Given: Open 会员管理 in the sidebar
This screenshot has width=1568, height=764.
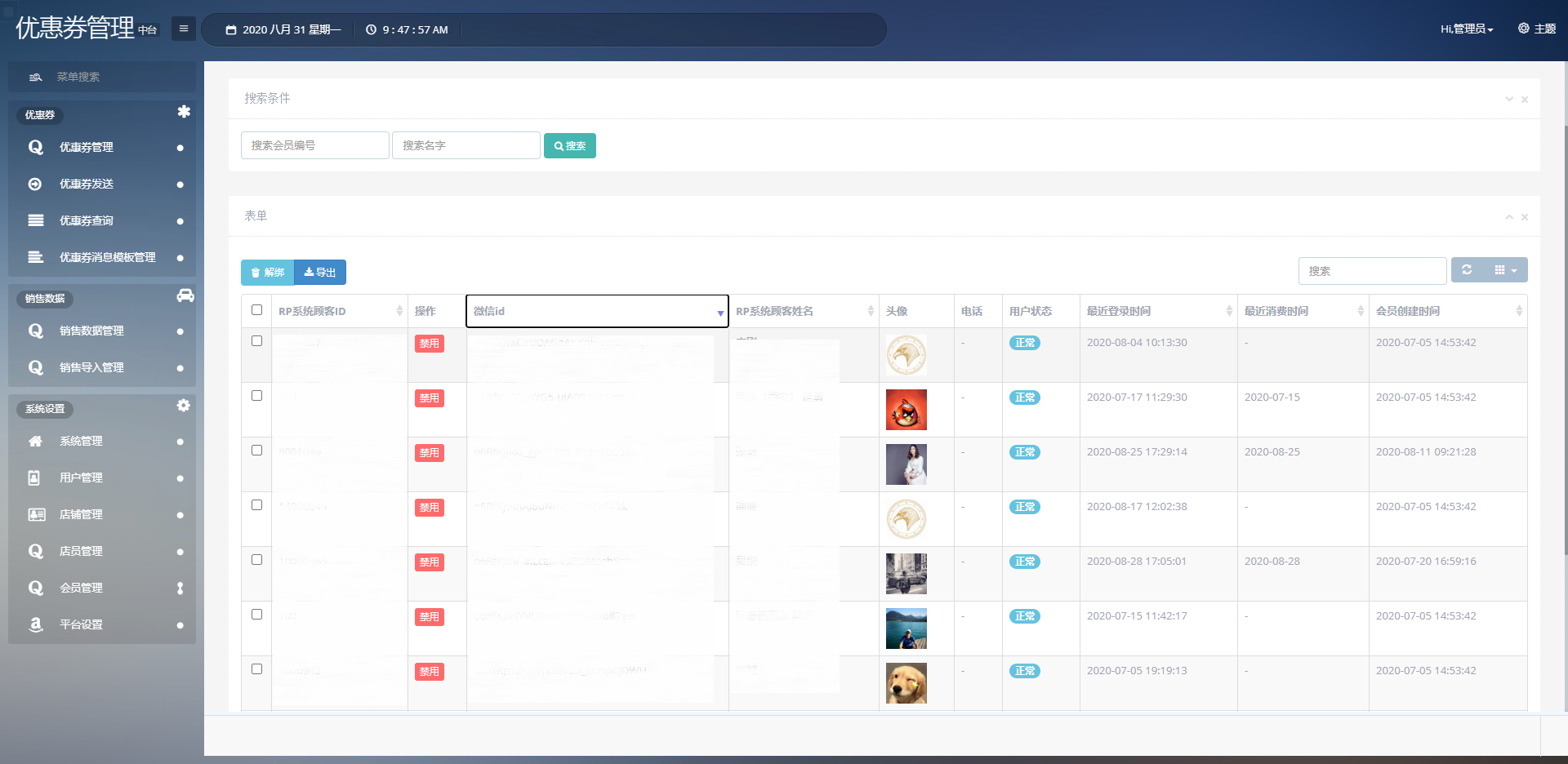Looking at the screenshot, I should click(81, 589).
